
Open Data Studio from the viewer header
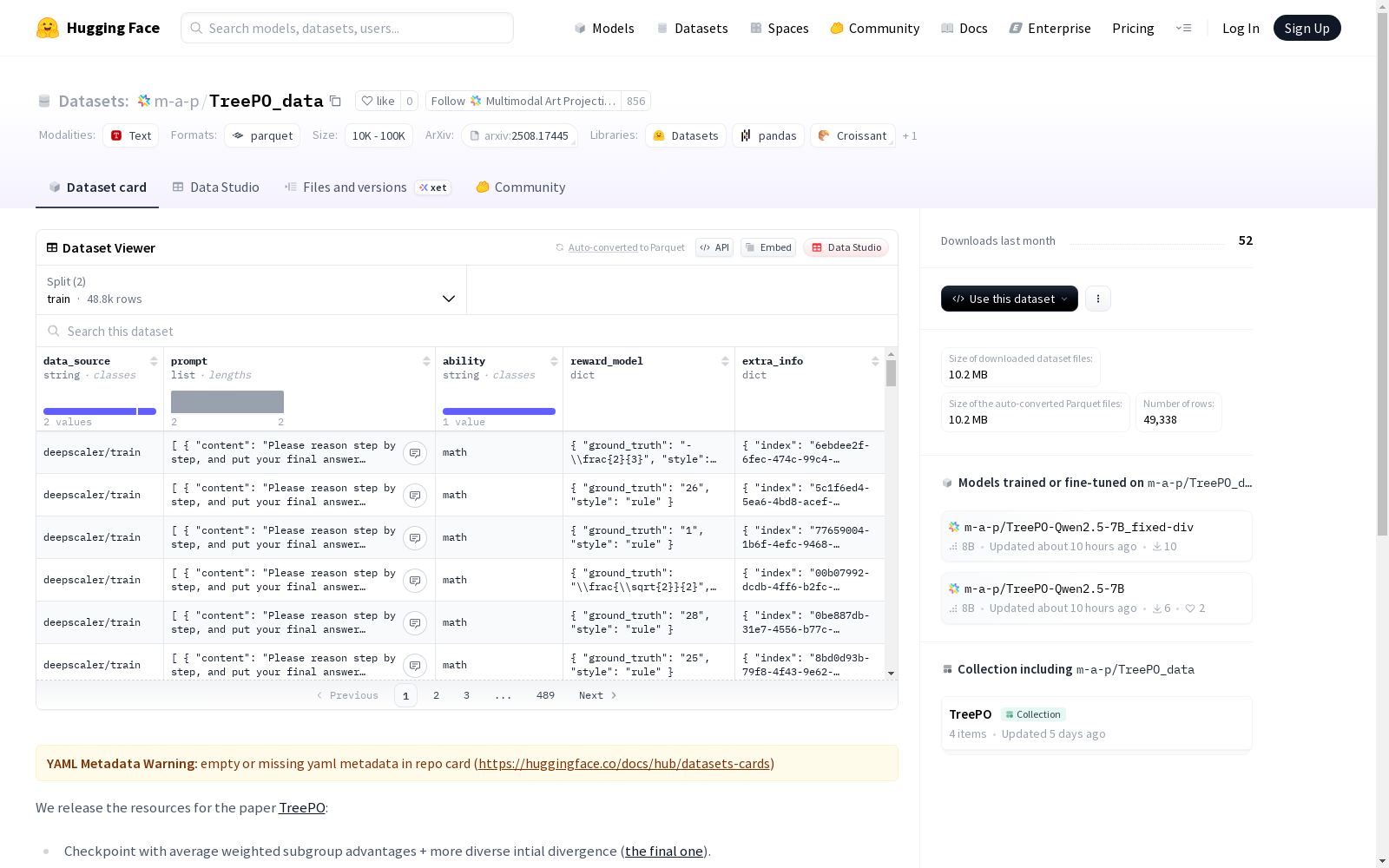click(x=846, y=247)
